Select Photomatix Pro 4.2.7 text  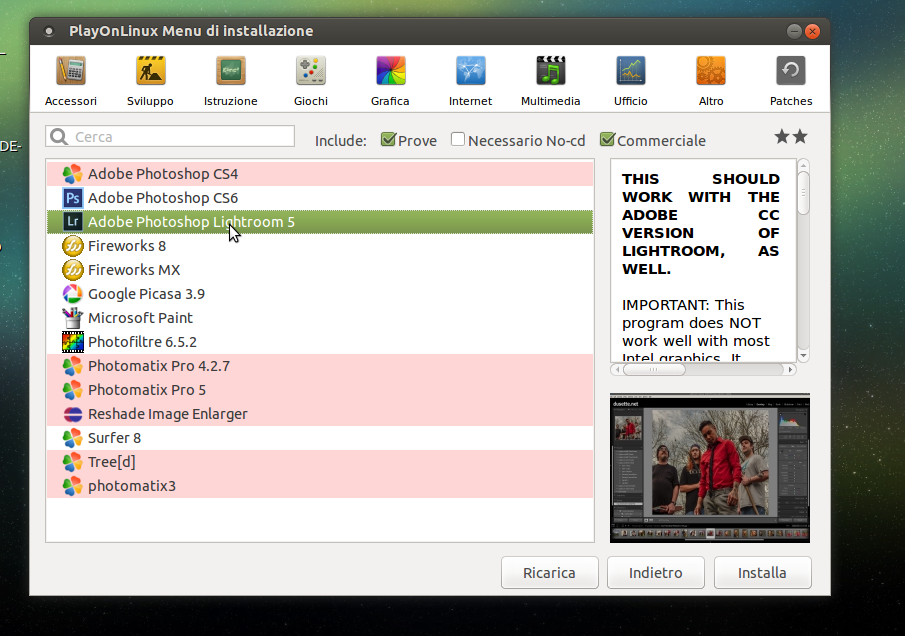click(x=159, y=366)
